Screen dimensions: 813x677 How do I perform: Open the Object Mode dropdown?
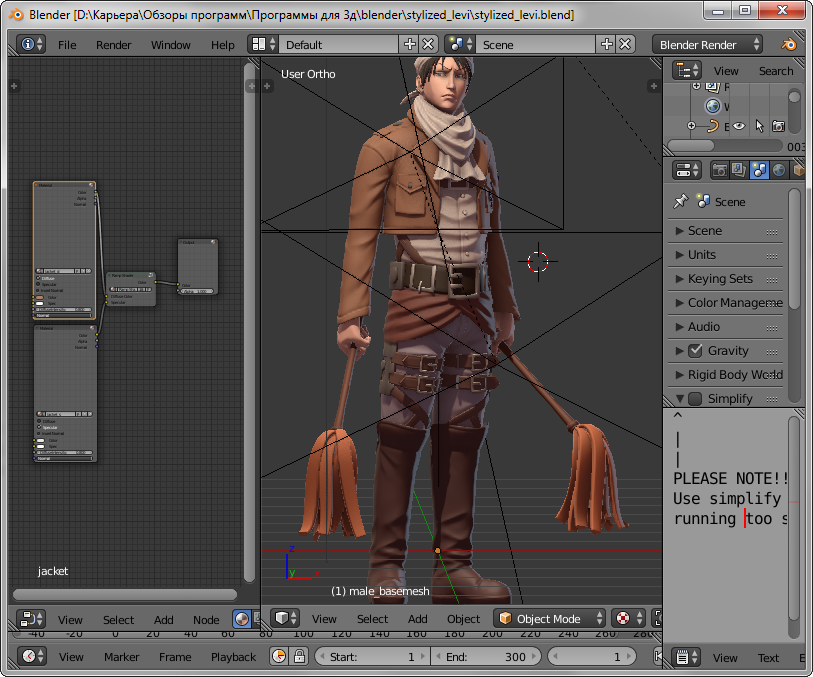[549, 618]
